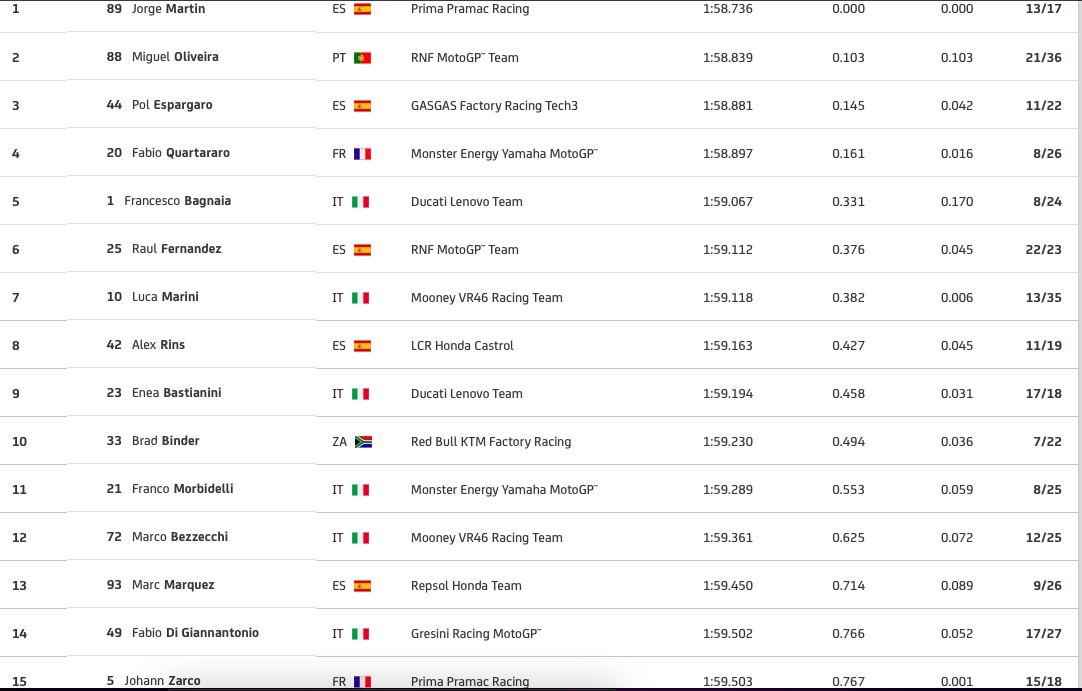Click the Repsol Honda Team name
The image size is (1082, 691).
[x=466, y=586]
